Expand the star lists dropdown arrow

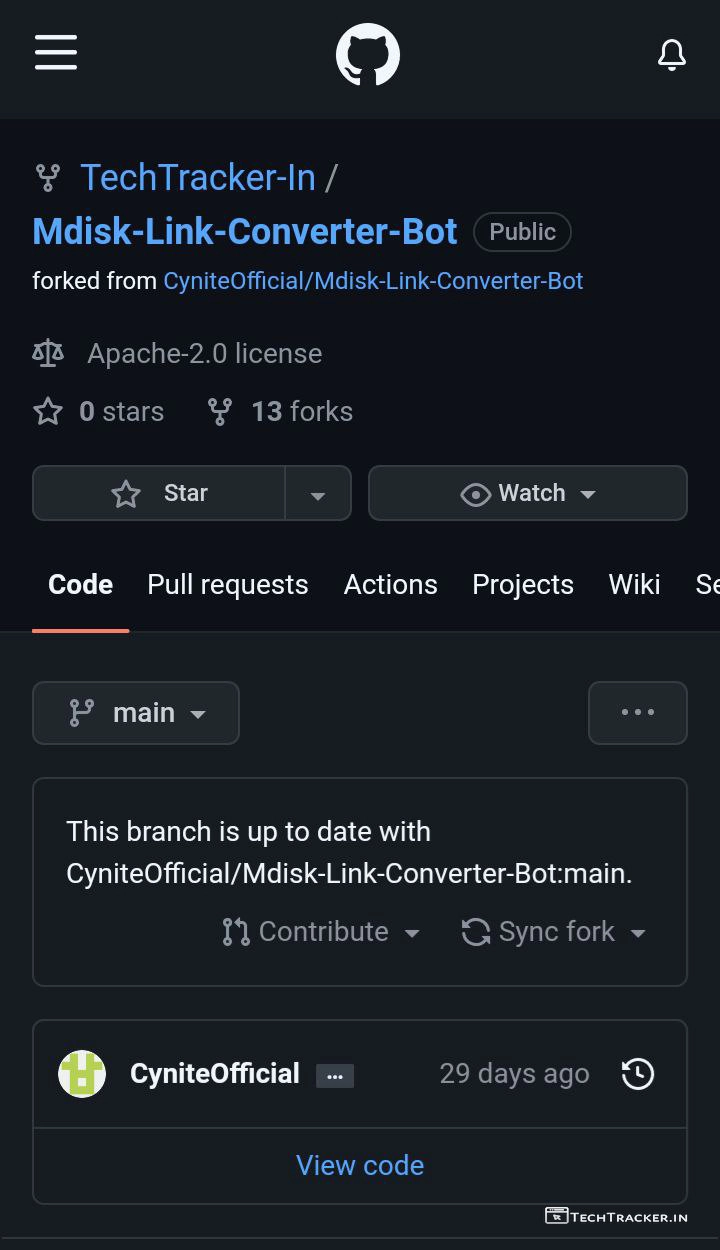coord(318,493)
